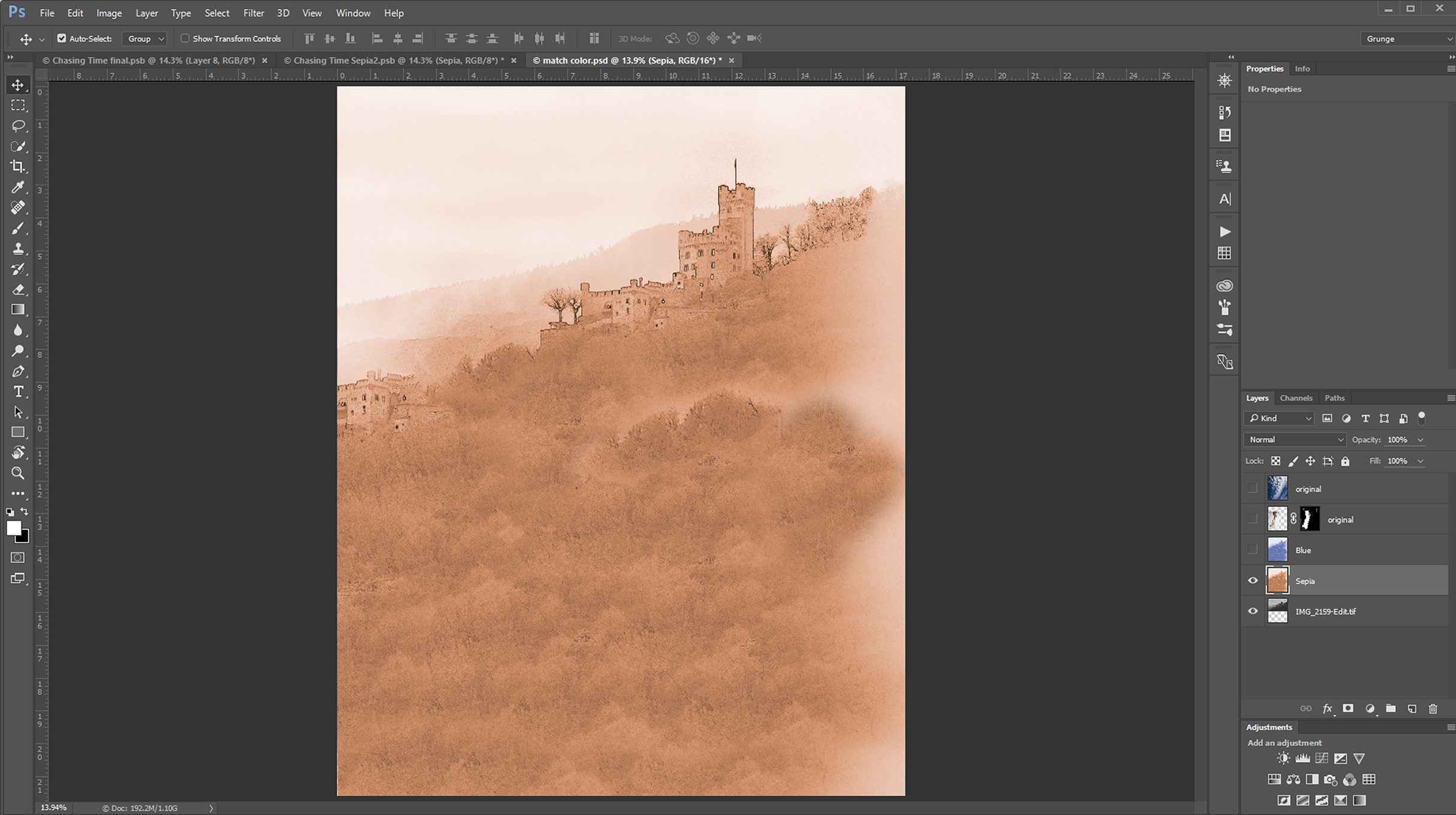1456x815 pixels.
Task: Activate the Horizontal Type tool
Action: [18, 392]
